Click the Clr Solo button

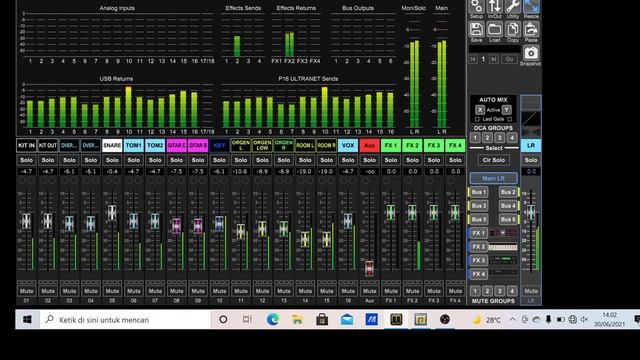pyautogui.click(x=493, y=160)
